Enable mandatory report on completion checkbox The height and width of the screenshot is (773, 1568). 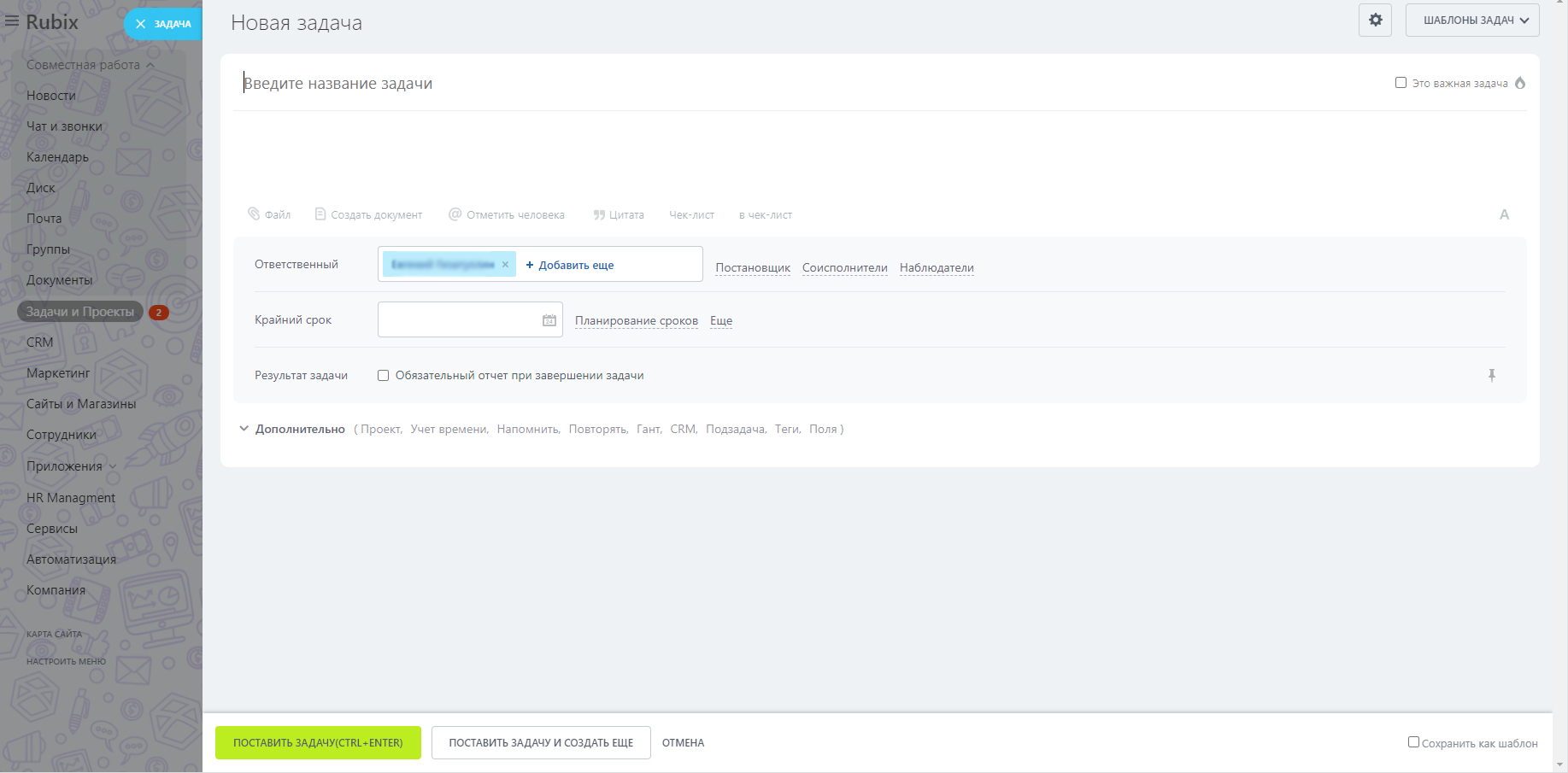[384, 376]
